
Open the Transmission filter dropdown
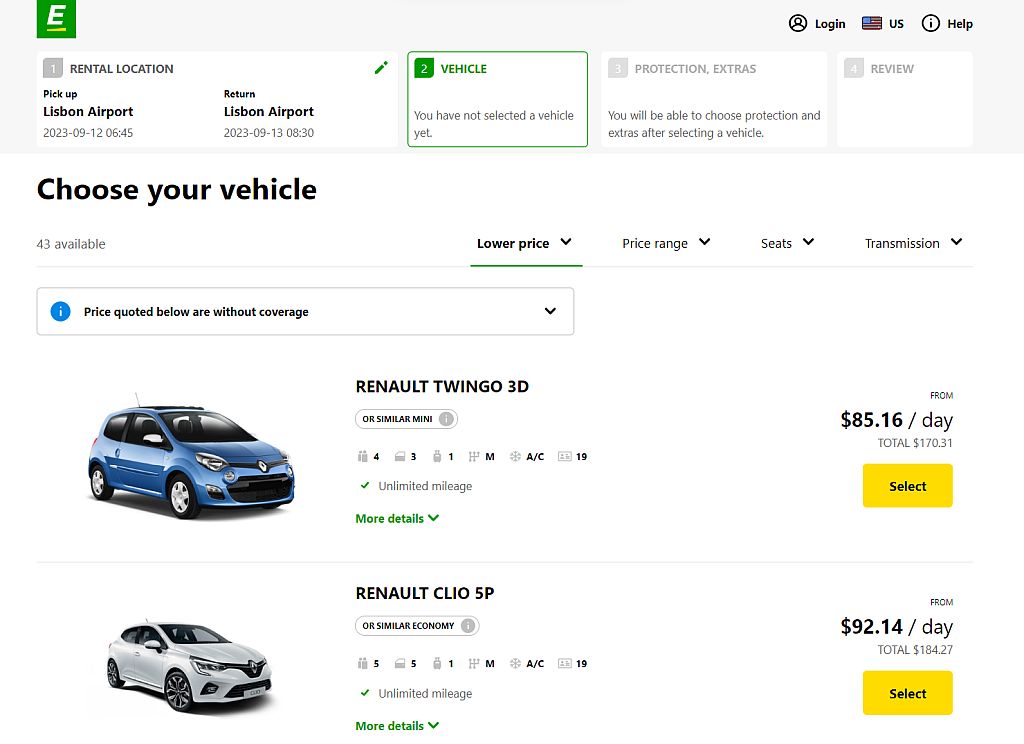point(913,243)
